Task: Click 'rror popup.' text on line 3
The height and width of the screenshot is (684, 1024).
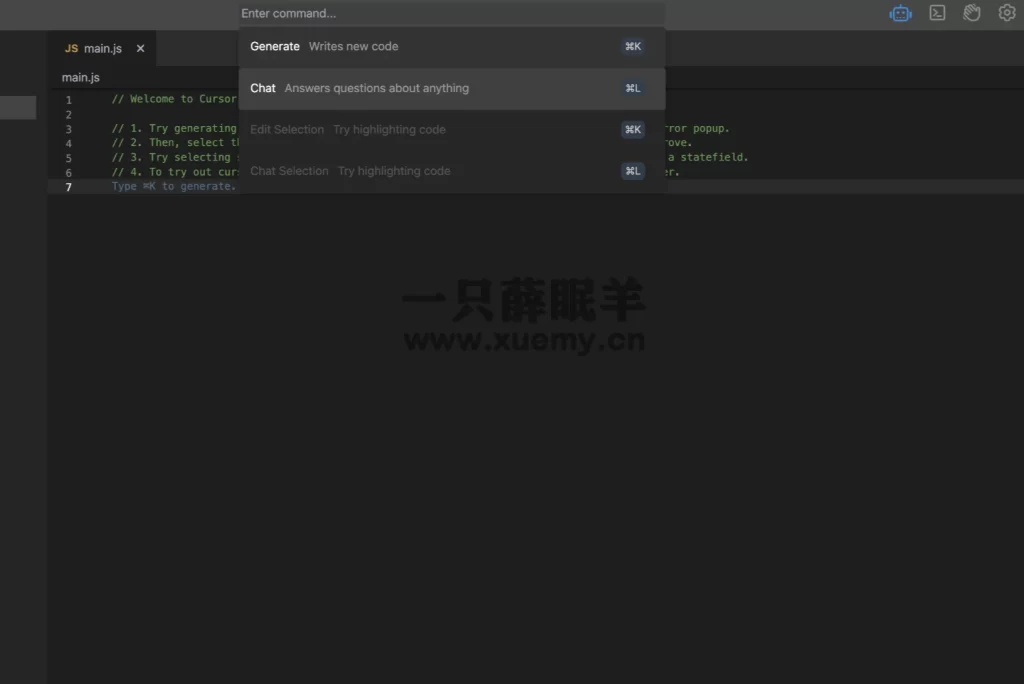Action: click(x=697, y=129)
